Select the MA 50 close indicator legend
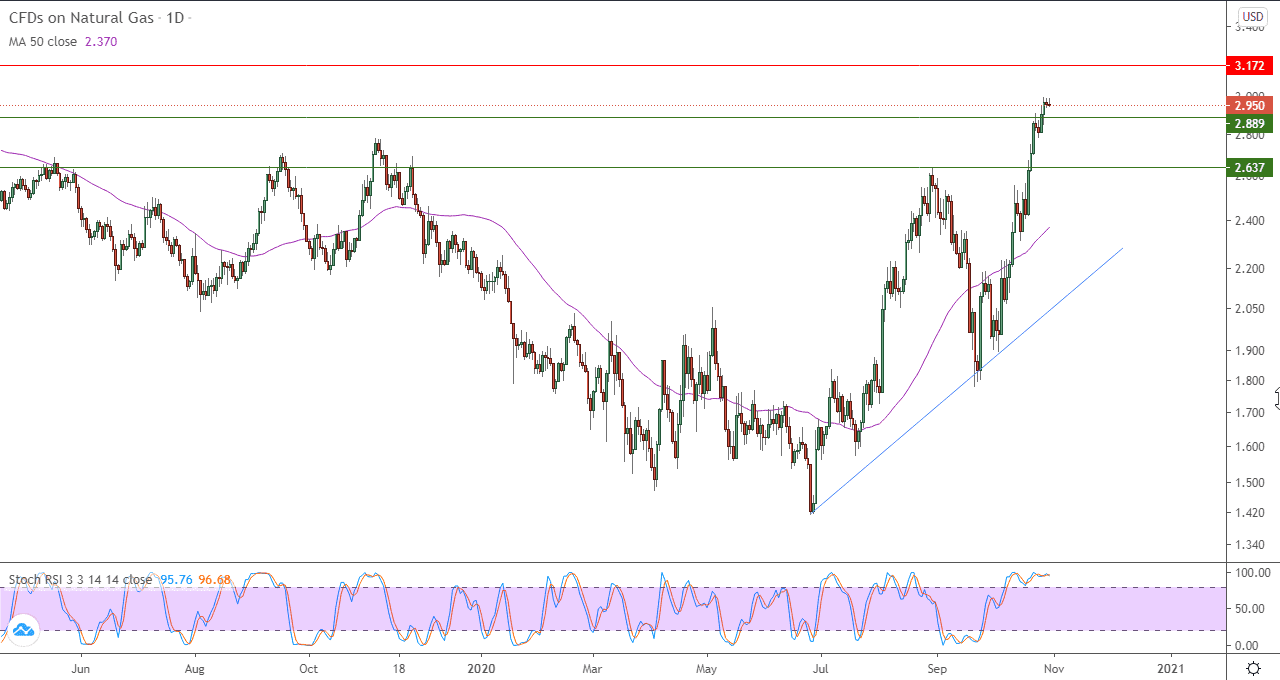Image resolution: width=1280 pixels, height=680 pixels. (43, 42)
